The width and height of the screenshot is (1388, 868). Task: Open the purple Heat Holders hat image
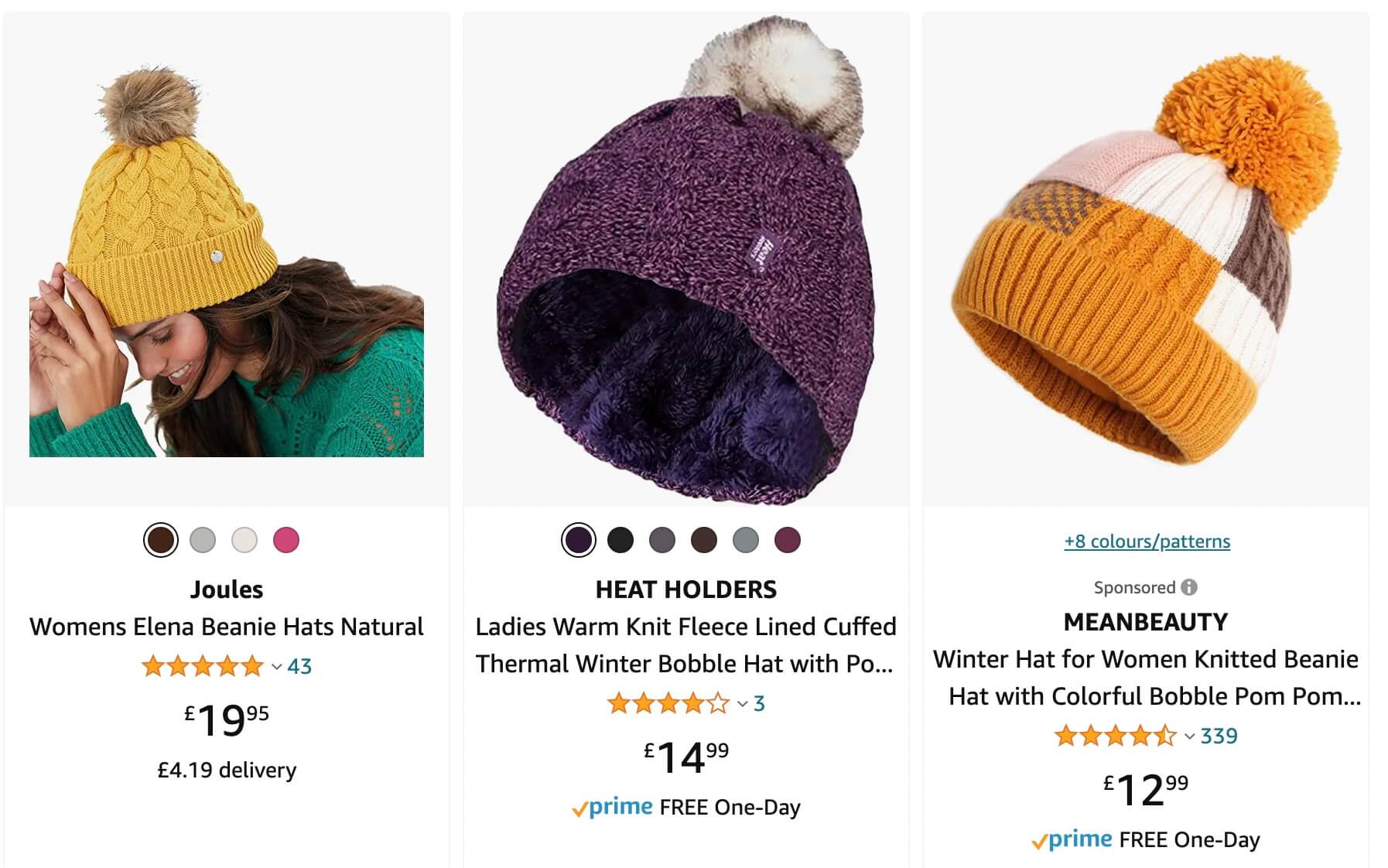tap(686, 260)
